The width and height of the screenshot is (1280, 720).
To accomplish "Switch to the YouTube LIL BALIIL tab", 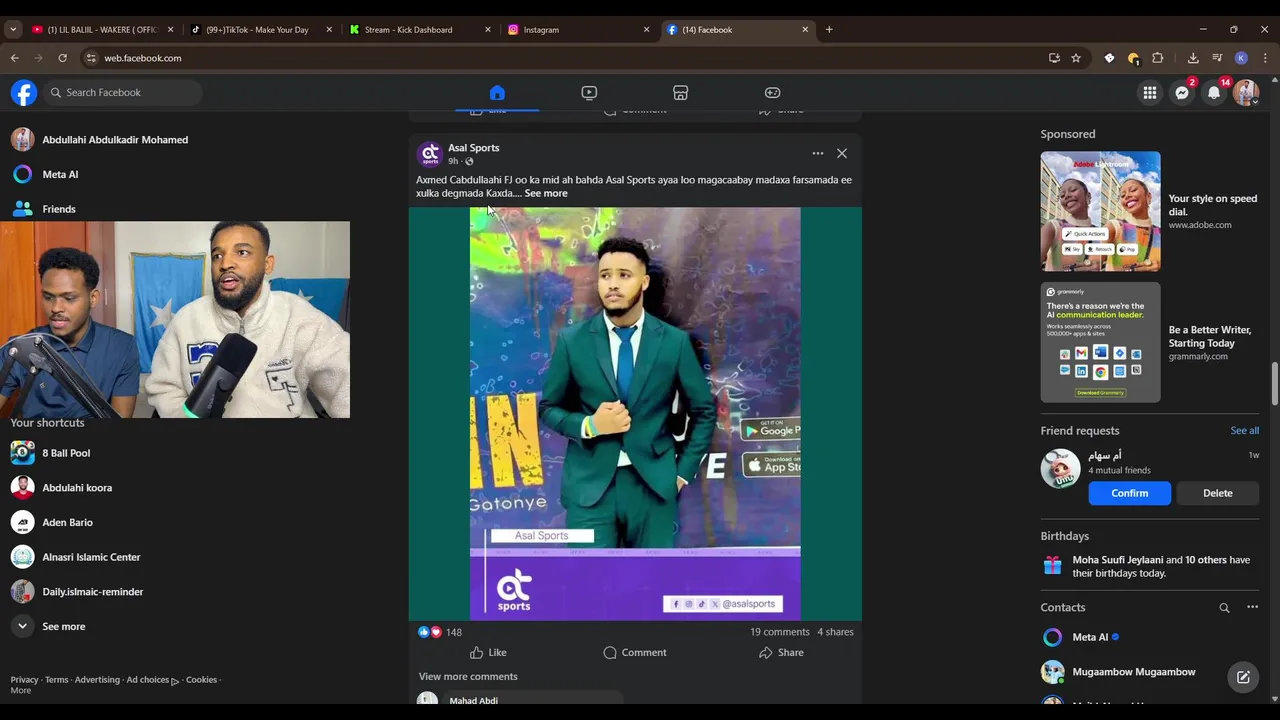I will coord(102,30).
